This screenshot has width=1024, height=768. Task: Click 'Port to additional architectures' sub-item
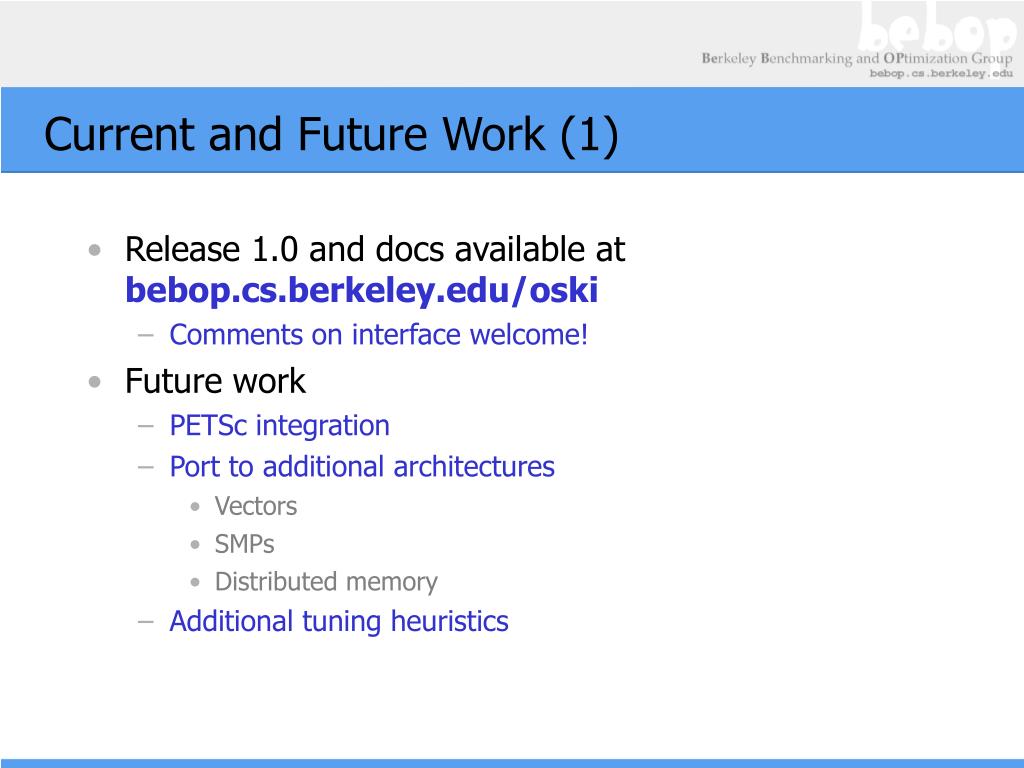[362, 466]
